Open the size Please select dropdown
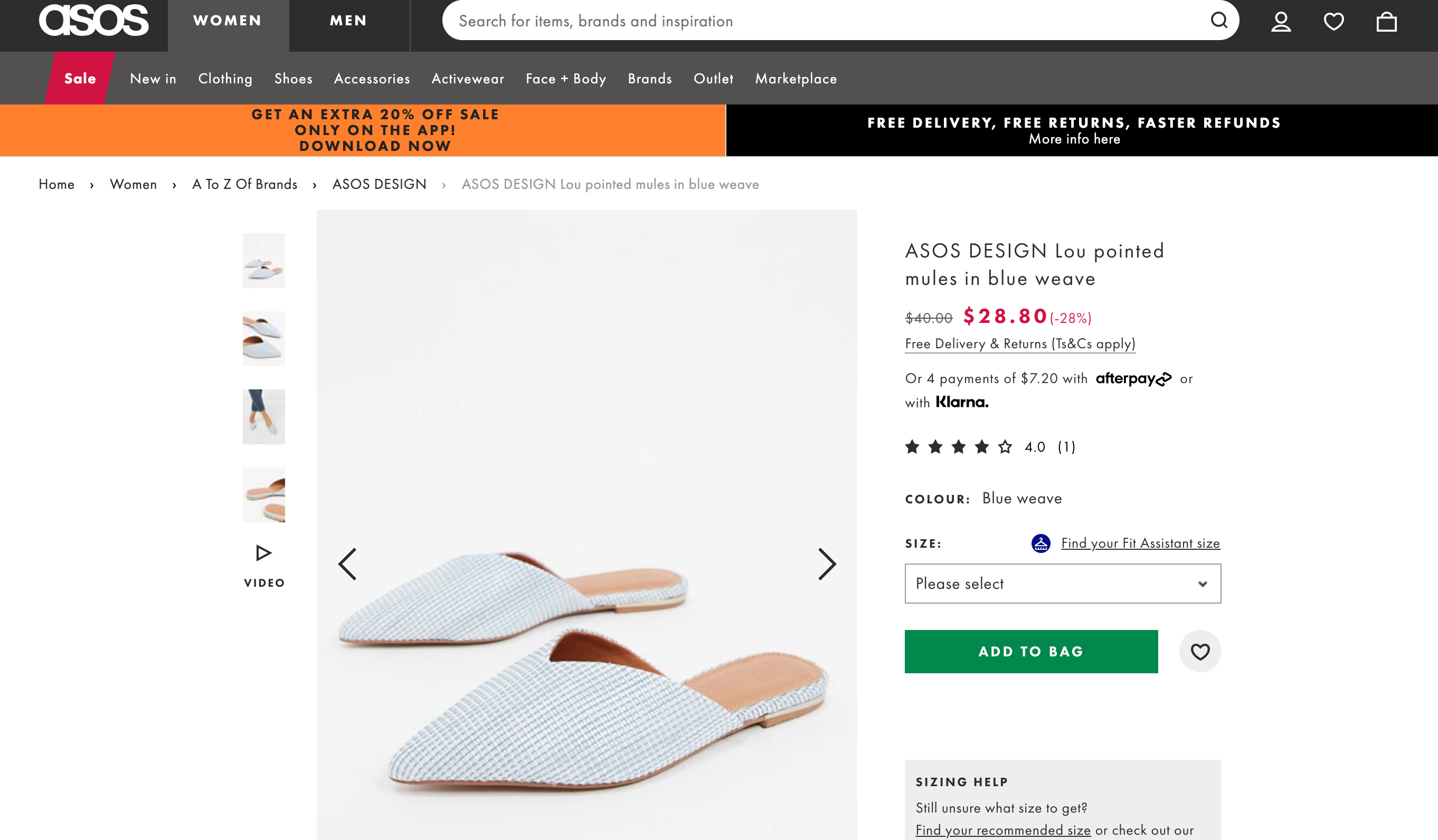 coord(1063,584)
